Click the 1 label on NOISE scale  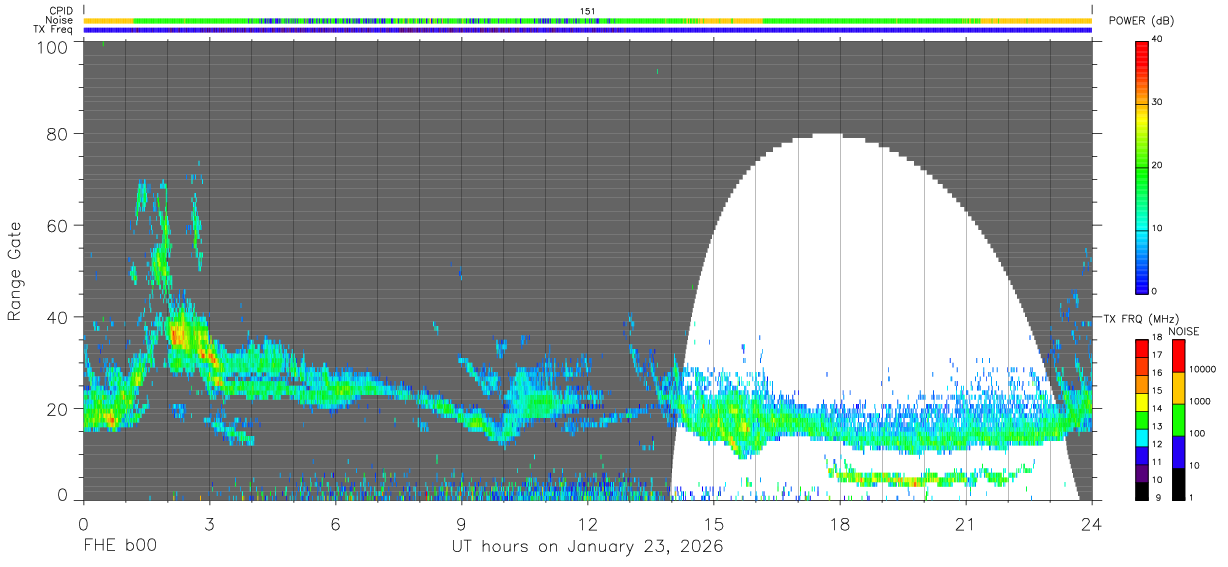point(1191,497)
